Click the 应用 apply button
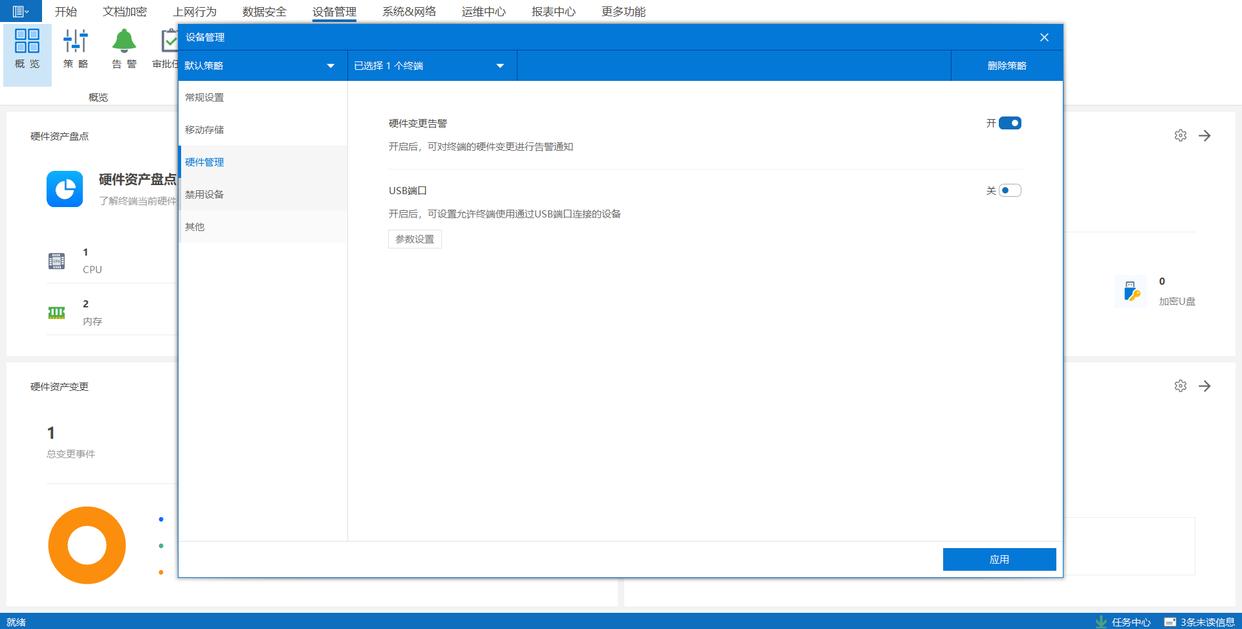 pos(999,560)
